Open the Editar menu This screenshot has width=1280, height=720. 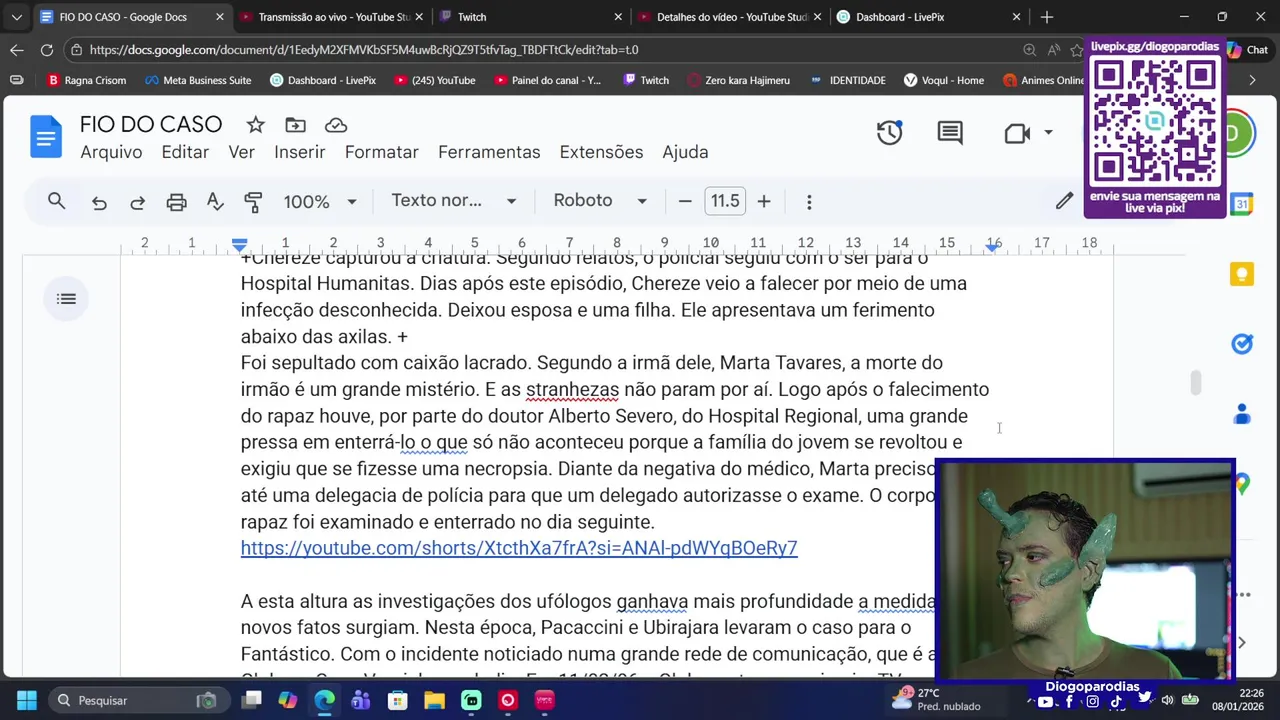click(185, 152)
